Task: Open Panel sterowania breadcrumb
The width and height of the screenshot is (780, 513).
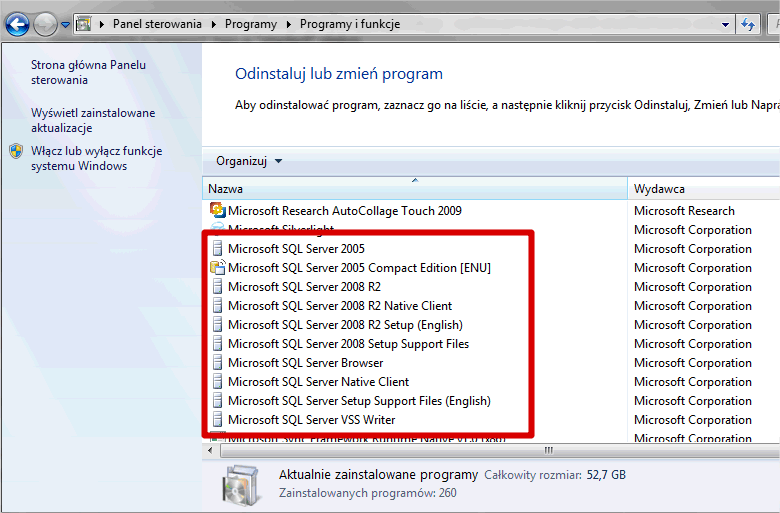Action: tap(157, 24)
